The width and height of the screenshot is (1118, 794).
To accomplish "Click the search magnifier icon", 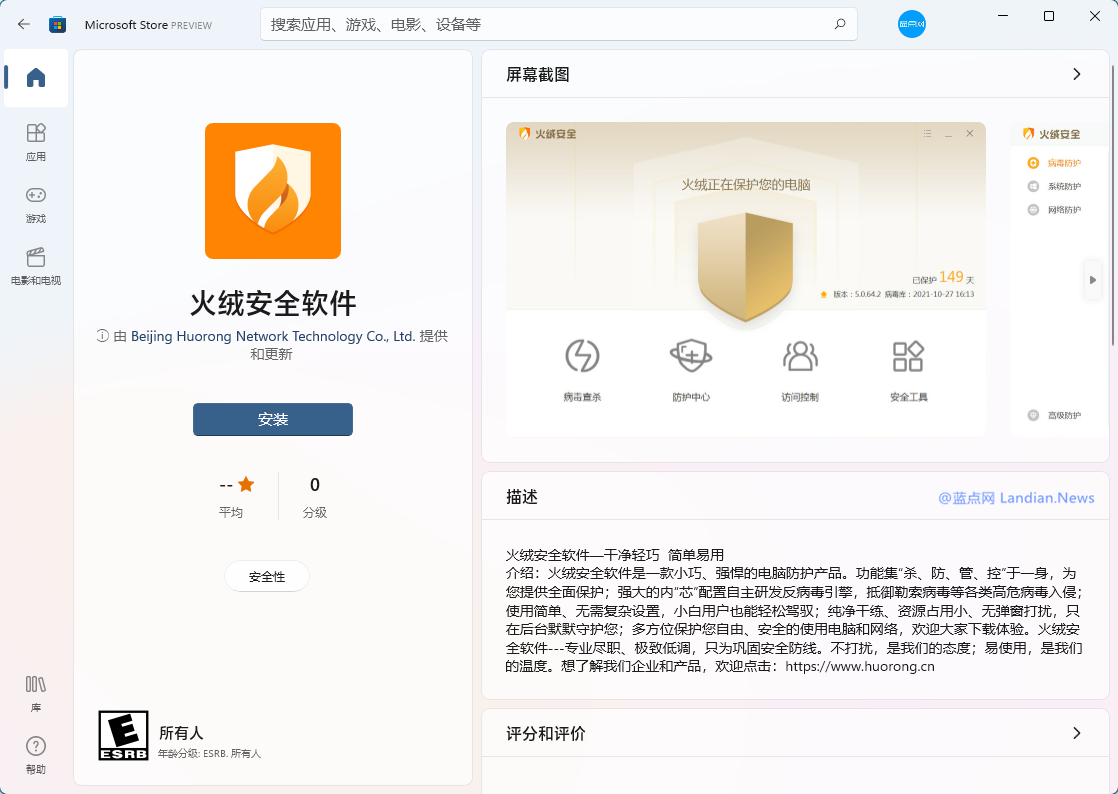I will 839,24.
